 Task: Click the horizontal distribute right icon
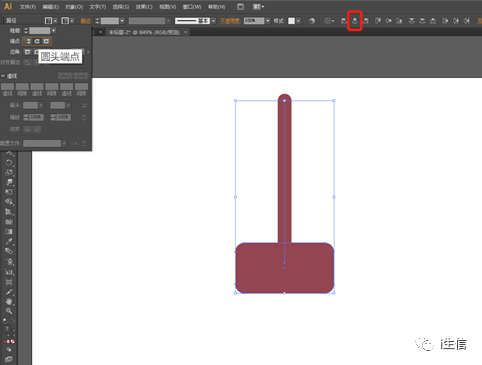467,21
